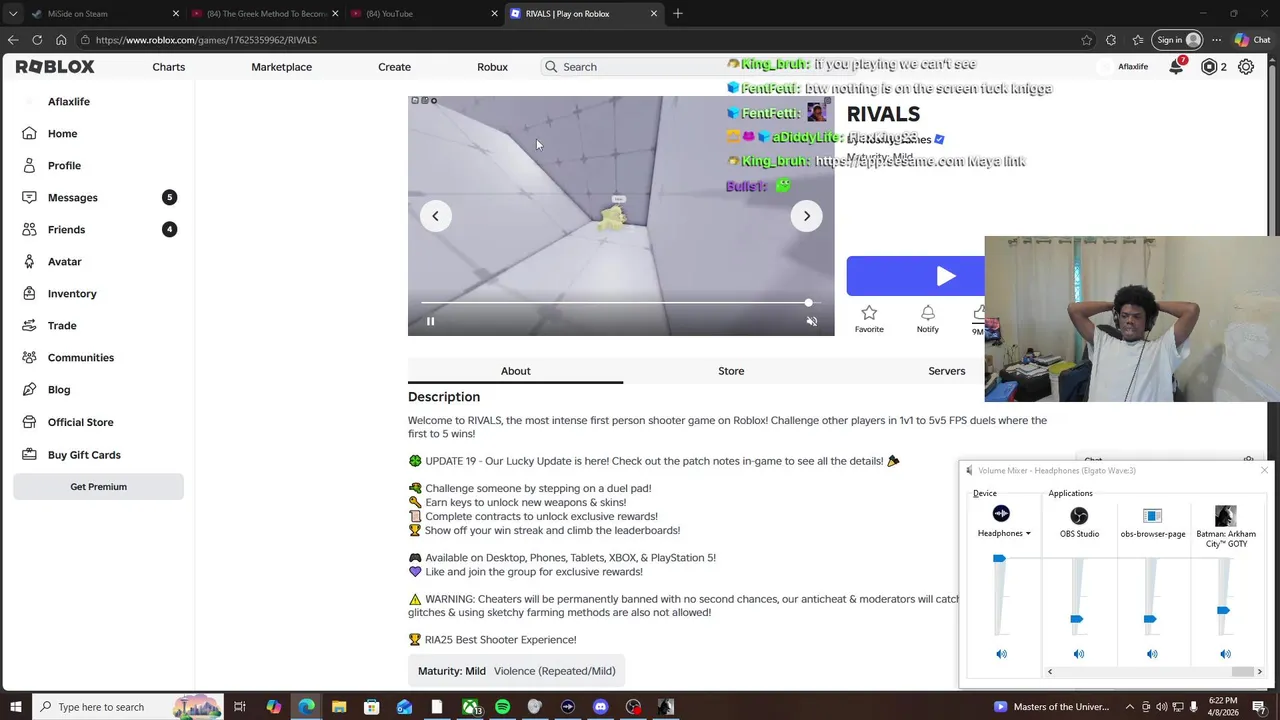This screenshot has height=720, width=1280.
Task: Adjust the Headphones volume slider
Action: coord(999,558)
